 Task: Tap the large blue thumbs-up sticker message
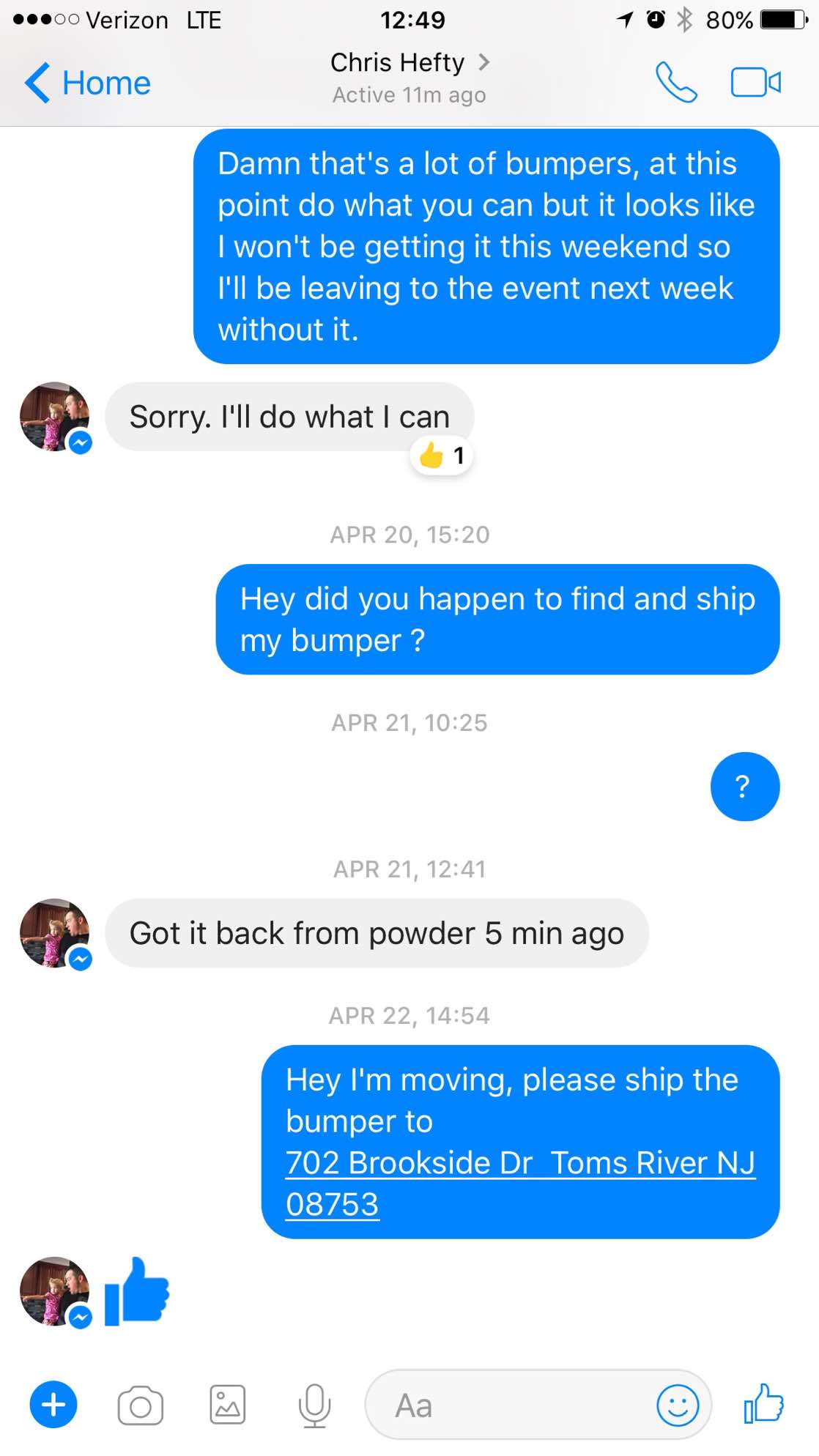[x=137, y=1291]
